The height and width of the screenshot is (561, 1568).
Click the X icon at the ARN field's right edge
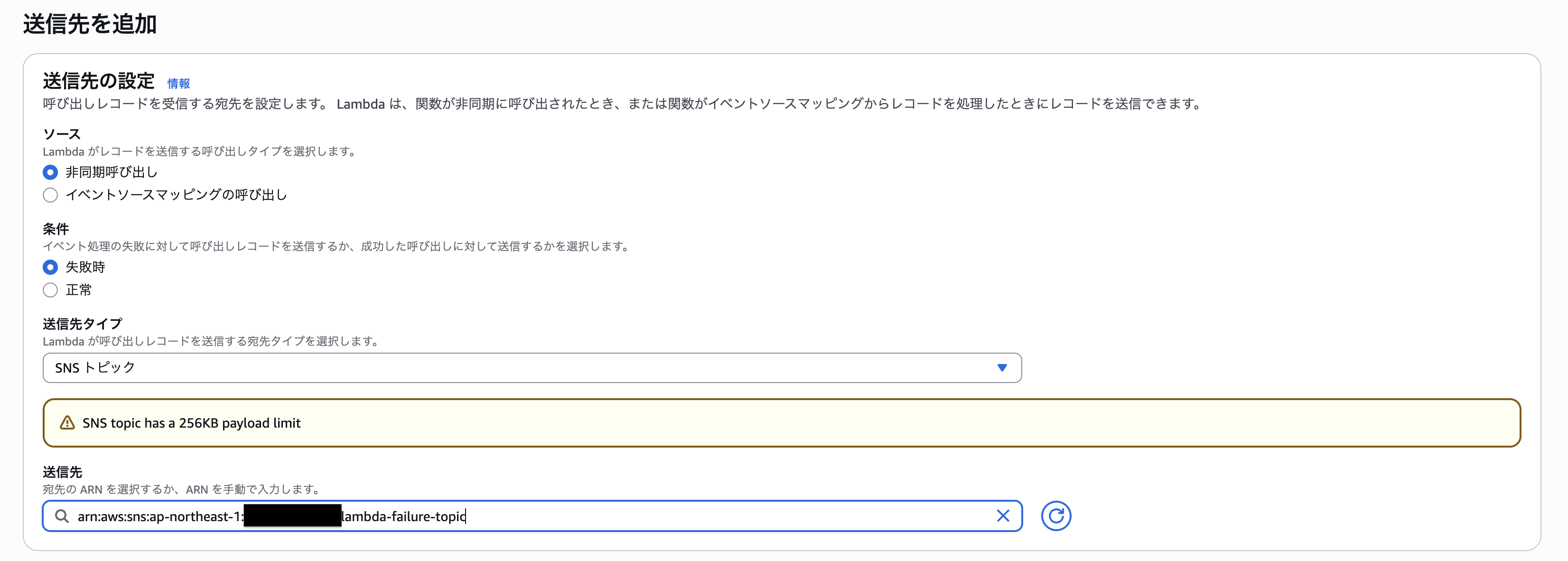(1003, 516)
